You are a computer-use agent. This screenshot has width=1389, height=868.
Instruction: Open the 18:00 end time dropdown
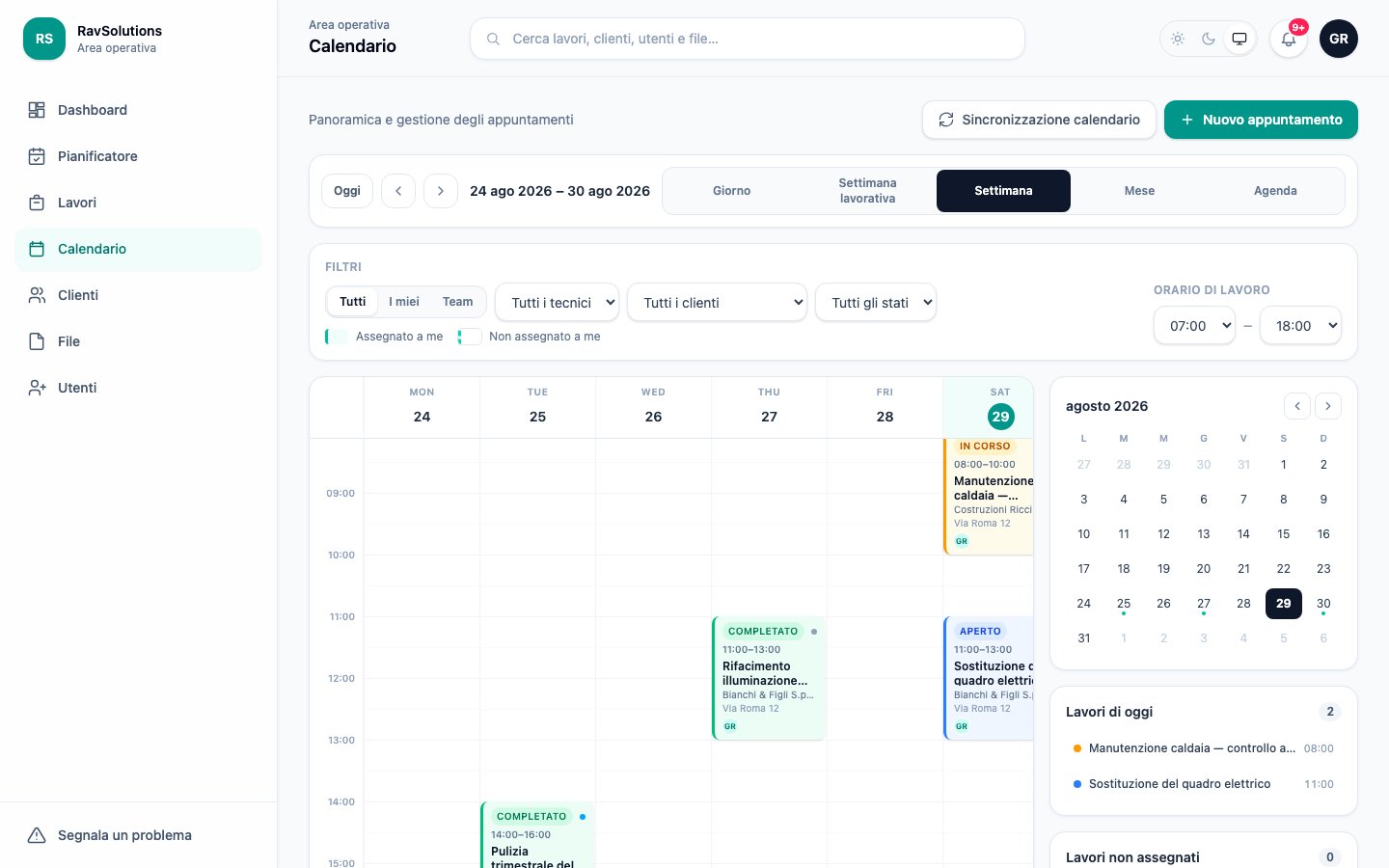(x=1301, y=326)
